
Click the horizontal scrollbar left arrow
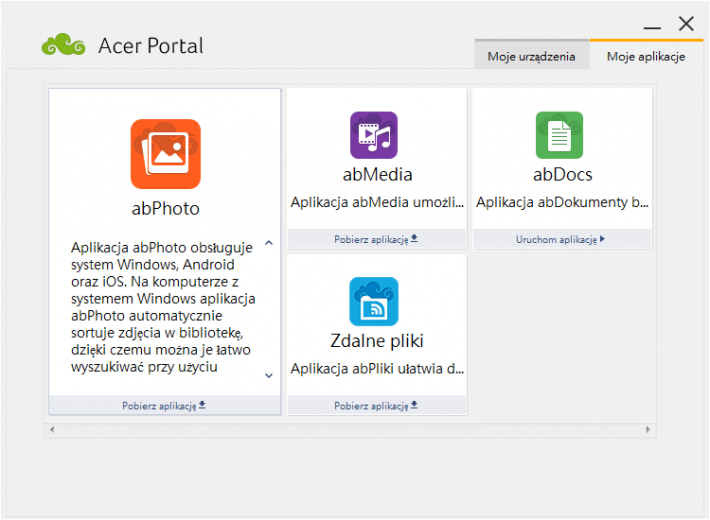52,429
